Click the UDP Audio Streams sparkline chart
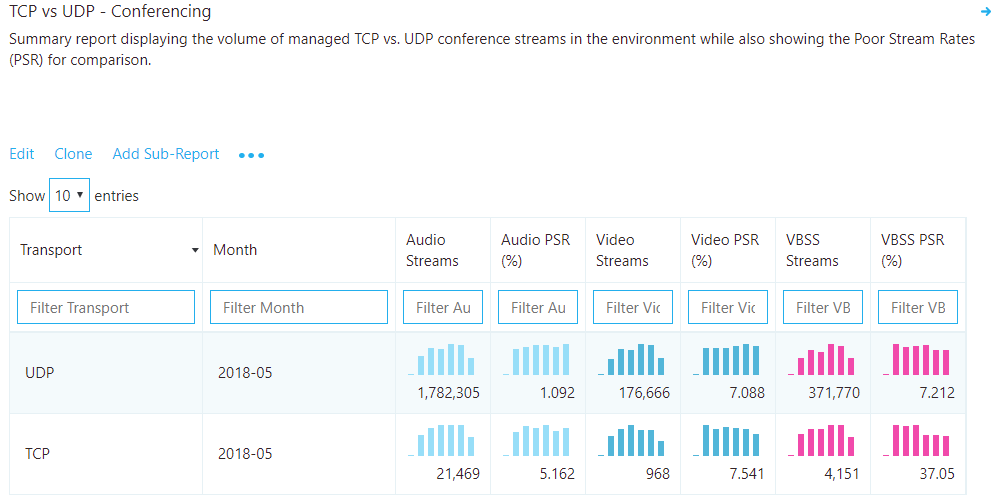The width and height of the screenshot is (993, 504). [443, 360]
